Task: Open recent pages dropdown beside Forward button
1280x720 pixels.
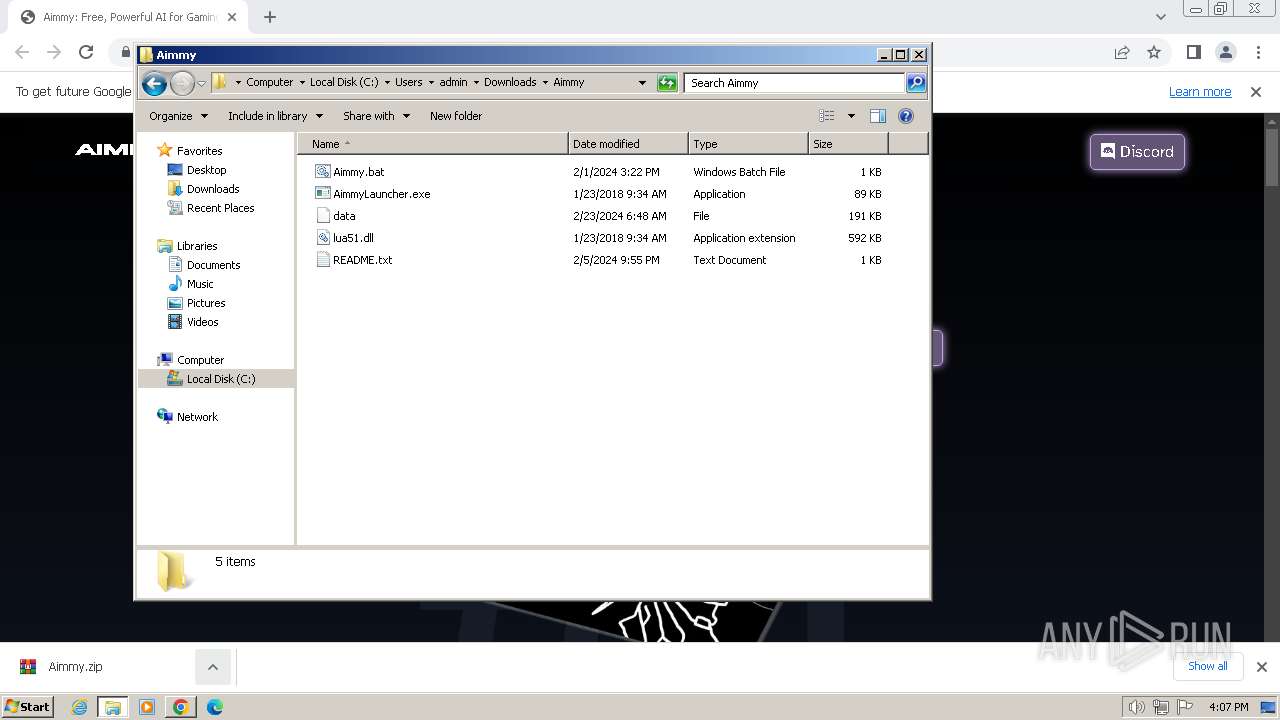Action: click(x=201, y=83)
